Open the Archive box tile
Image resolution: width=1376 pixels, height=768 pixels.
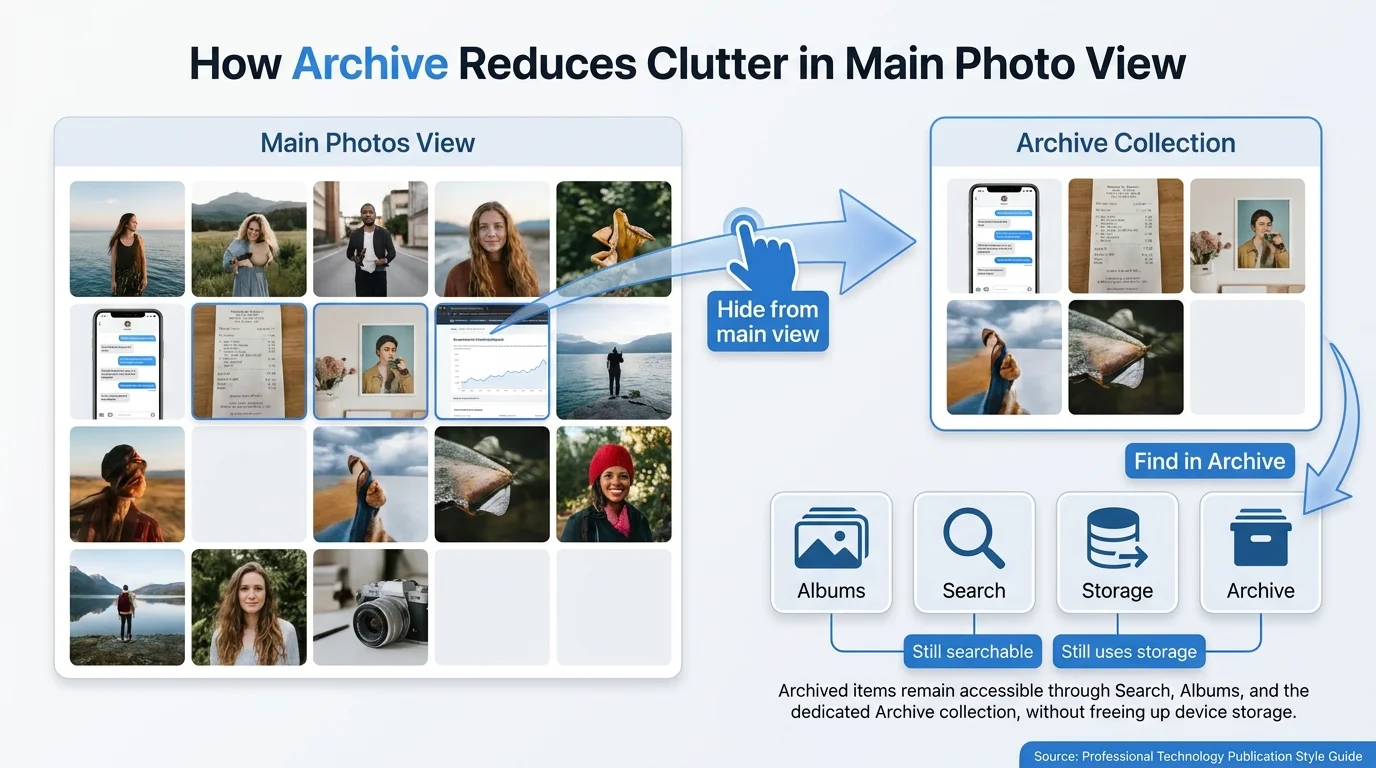click(1260, 552)
